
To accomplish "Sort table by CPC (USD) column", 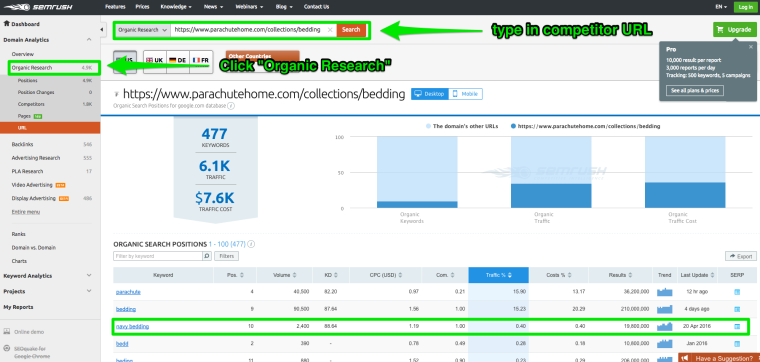I will 385,275.
